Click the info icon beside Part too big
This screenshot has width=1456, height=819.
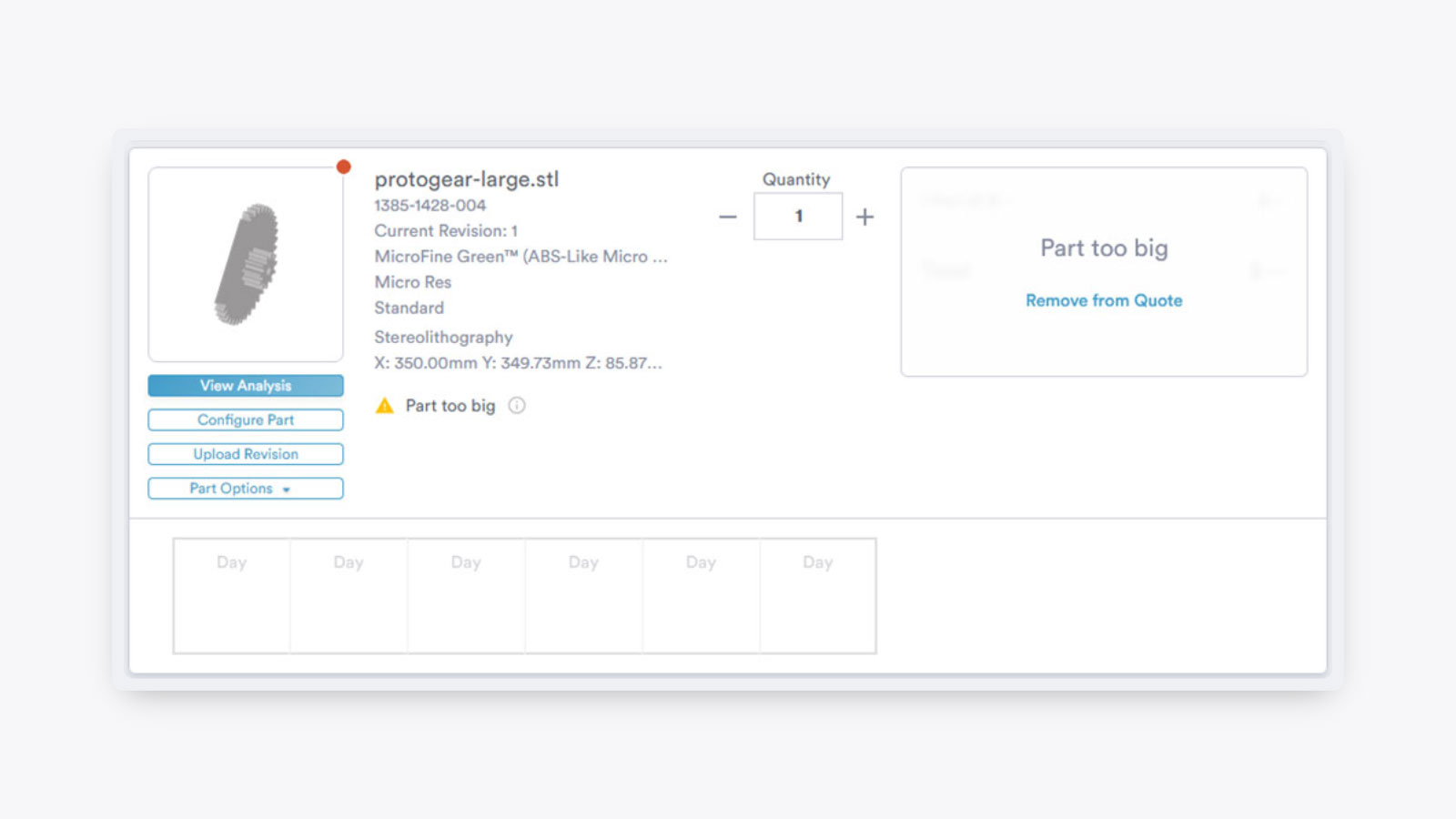click(x=517, y=406)
